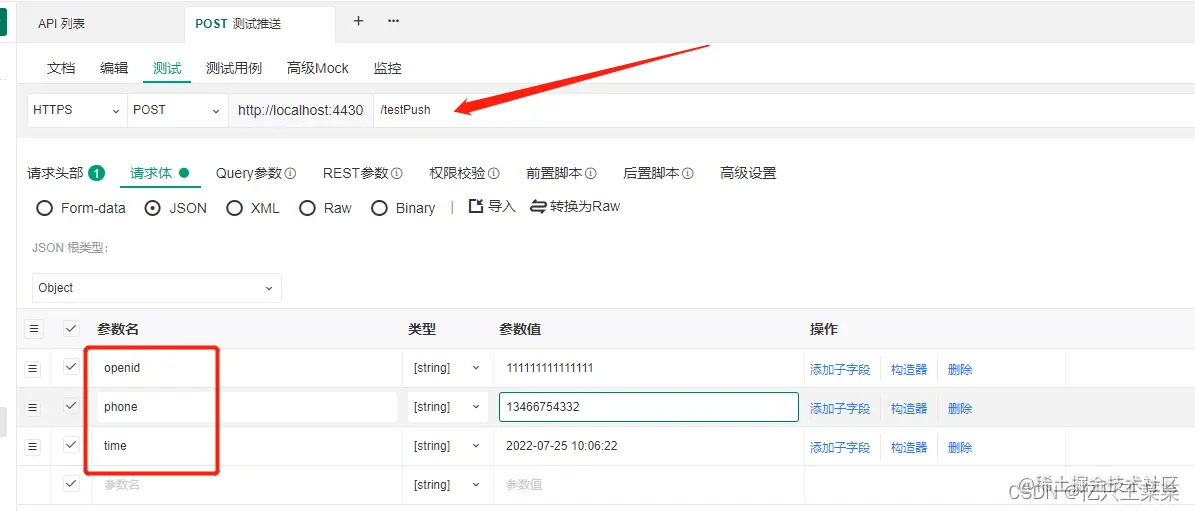Click 添加子字段 in phone row
Viewport: 1195px width, 511px height.
(840, 408)
